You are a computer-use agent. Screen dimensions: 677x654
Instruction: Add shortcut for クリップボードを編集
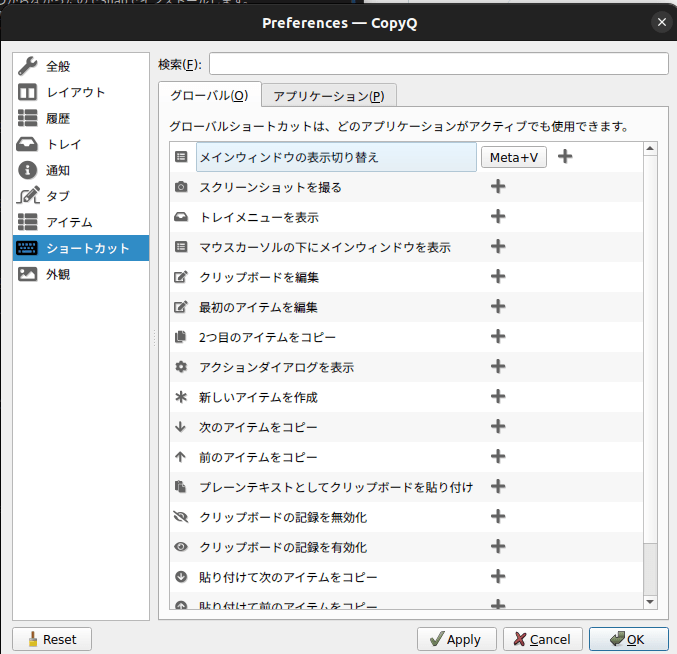pos(498,276)
